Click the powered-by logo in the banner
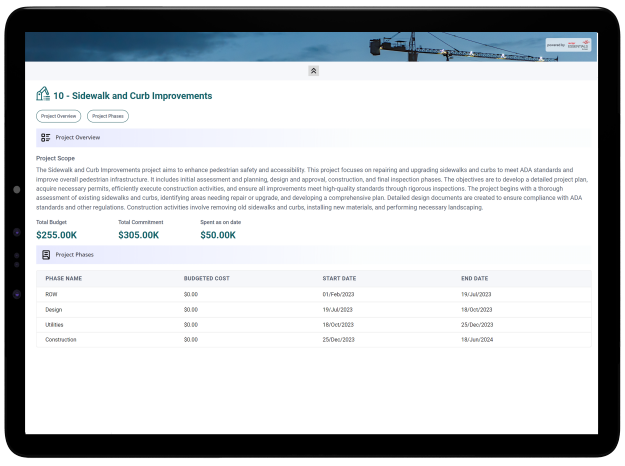The height and width of the screenshot is (466, 625). [568, 45]
